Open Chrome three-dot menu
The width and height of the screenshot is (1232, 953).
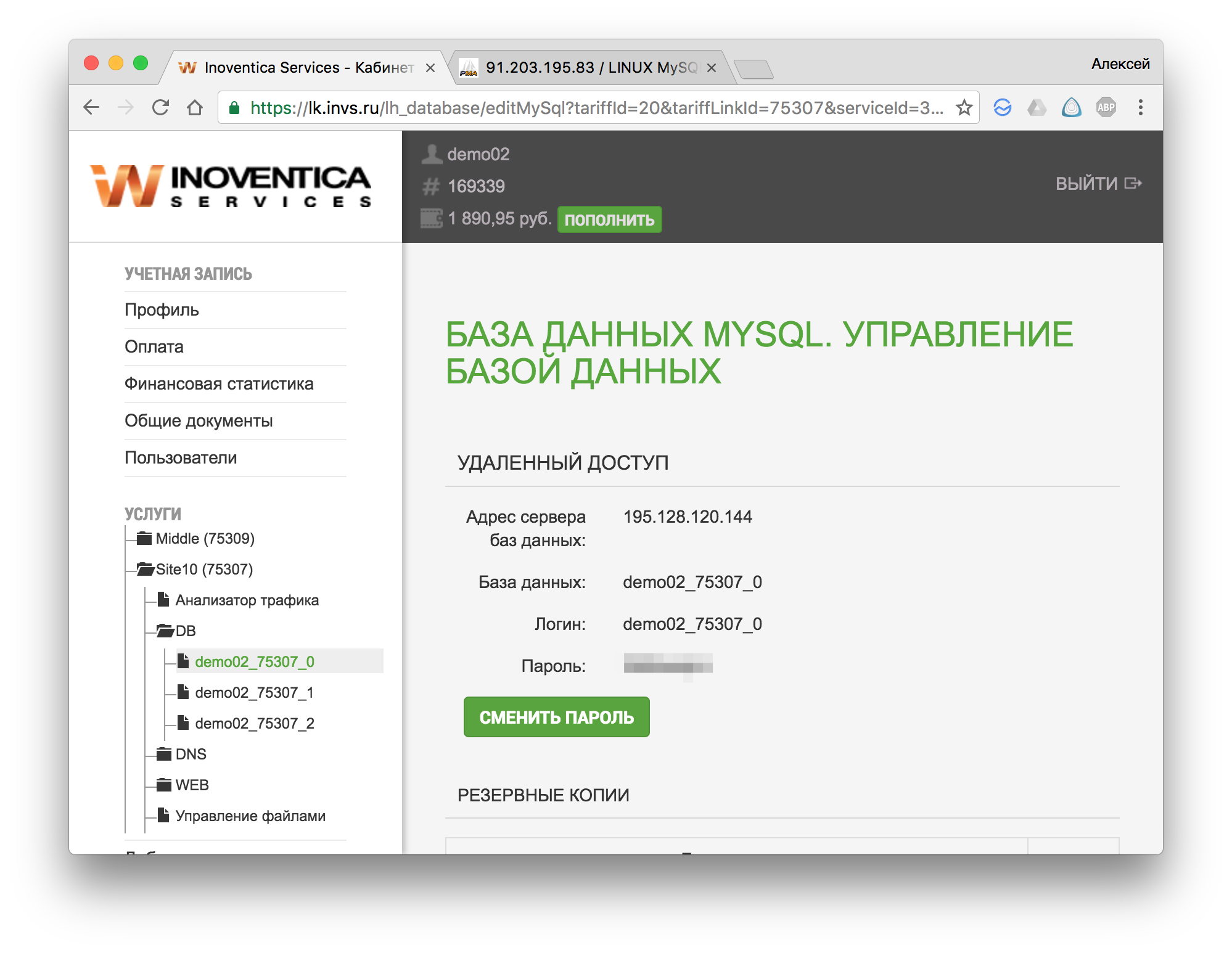1140,108
